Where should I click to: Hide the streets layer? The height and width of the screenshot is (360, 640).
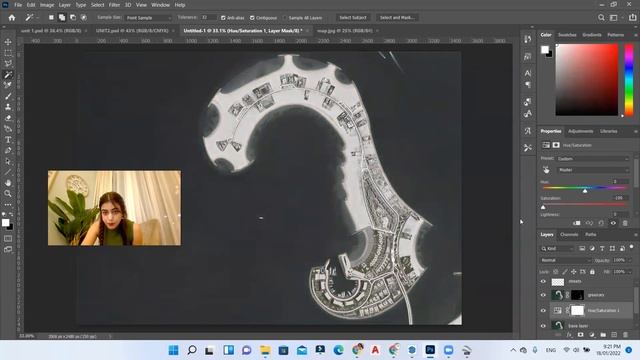click(543, 282)
